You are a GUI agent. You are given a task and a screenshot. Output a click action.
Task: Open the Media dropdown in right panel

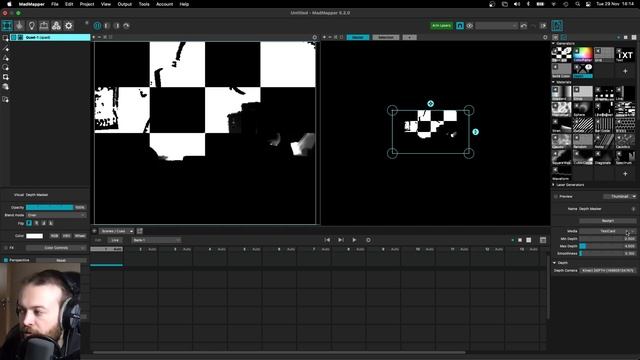pos(608,231)
